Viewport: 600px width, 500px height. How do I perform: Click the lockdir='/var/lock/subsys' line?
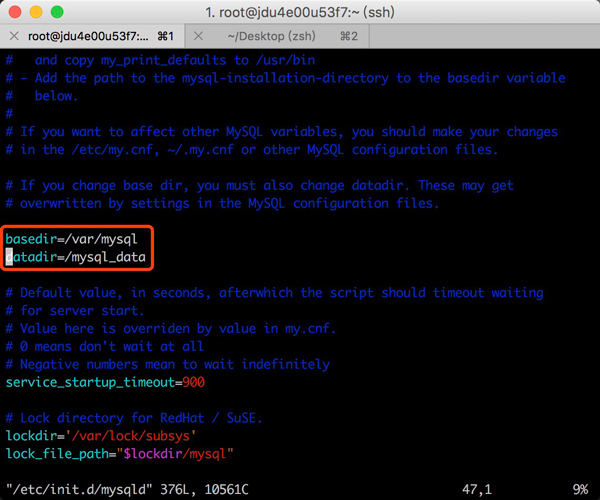point(101,436)
